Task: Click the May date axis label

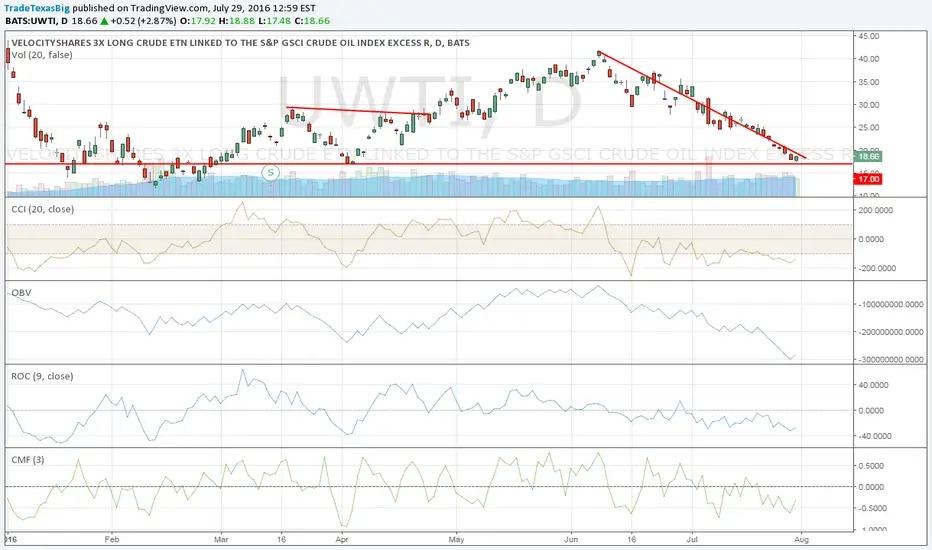Action: tap(456, 539)
